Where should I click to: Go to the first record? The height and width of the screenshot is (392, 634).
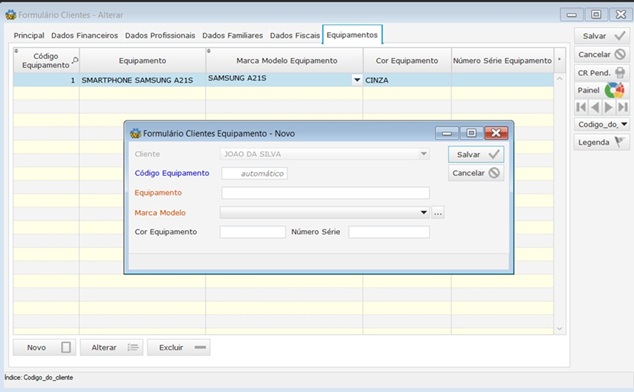click(x=581, y=107)
